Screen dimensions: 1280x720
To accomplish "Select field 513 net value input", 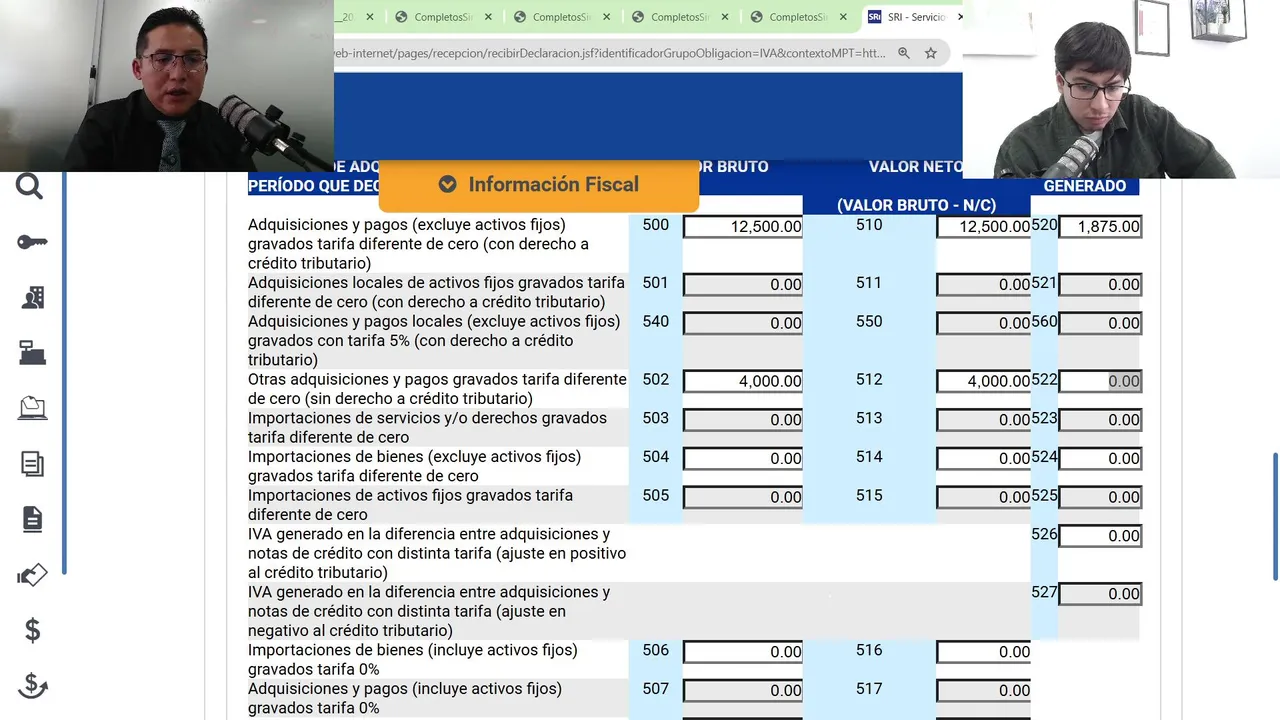I will 984,420.
